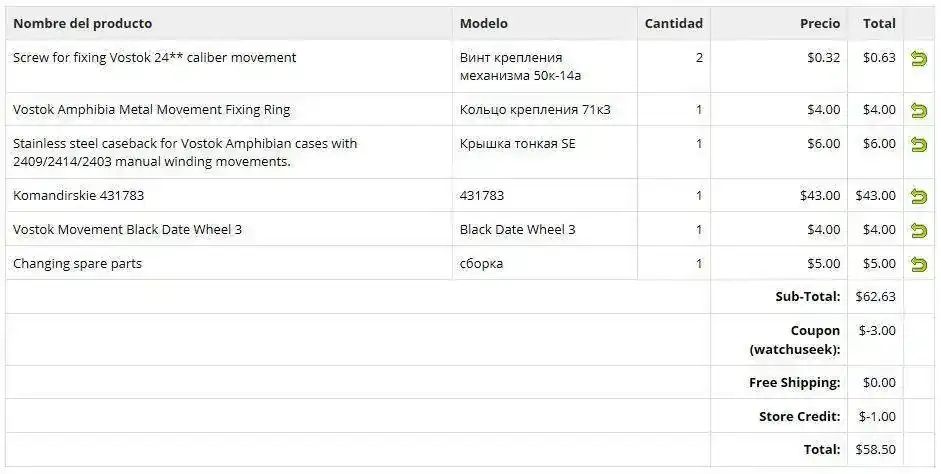Click return icon for Komandirskie 431783 row
Screen dimensions: 941x474
pyautogui.click(x=918, y=196)
